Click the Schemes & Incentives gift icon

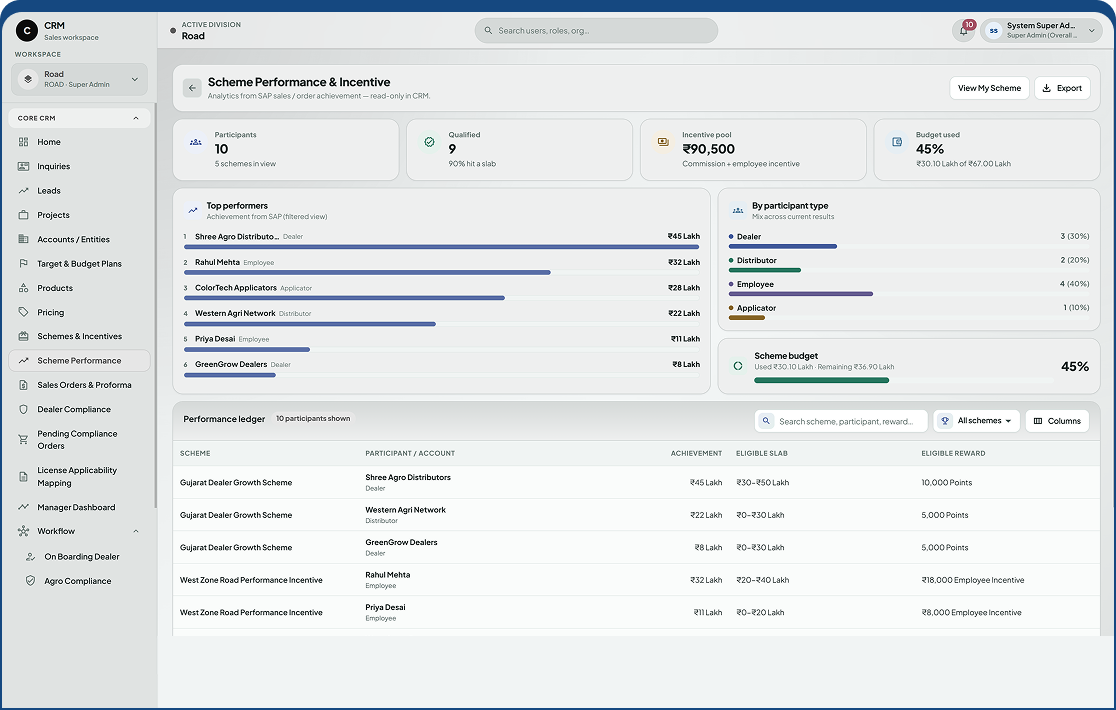(23, 336)
